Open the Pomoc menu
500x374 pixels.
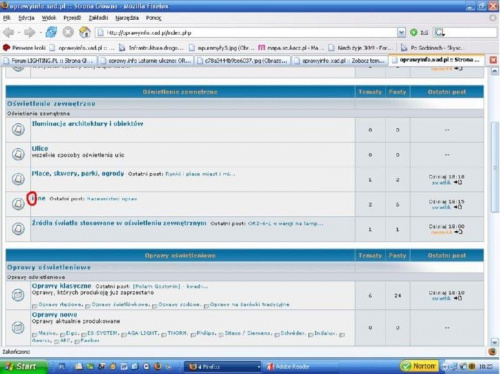pos(154,18)
